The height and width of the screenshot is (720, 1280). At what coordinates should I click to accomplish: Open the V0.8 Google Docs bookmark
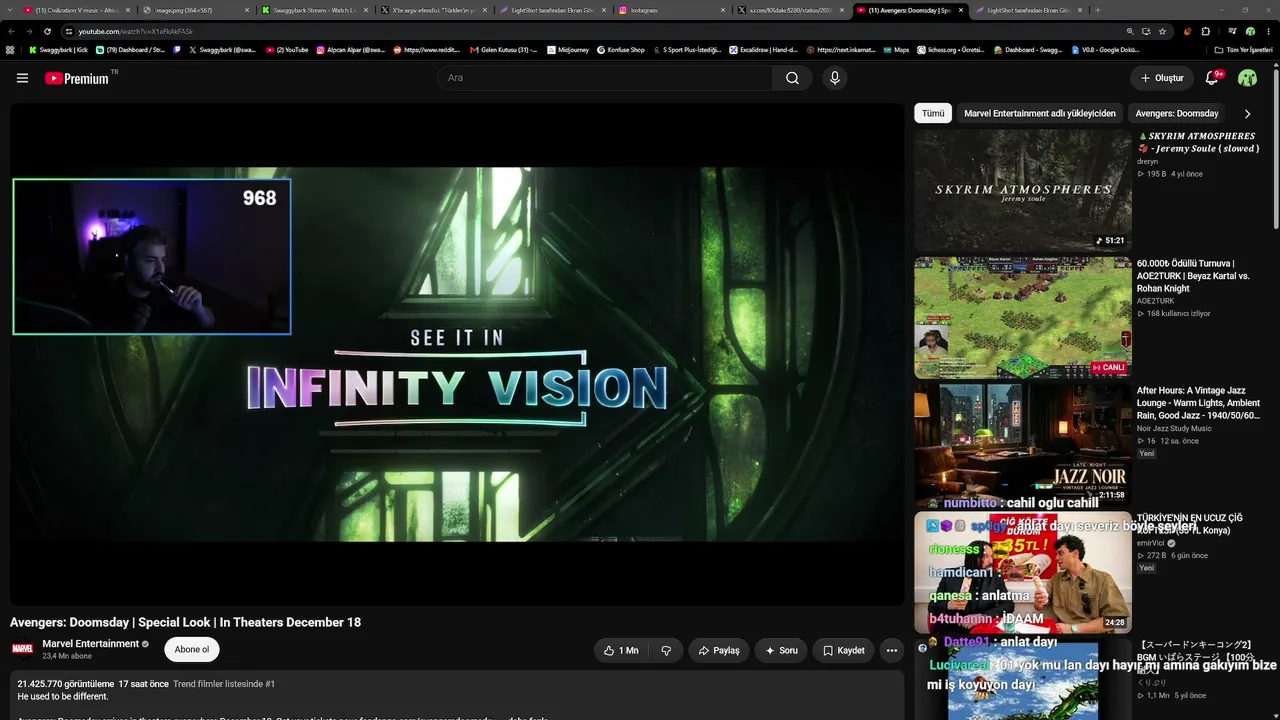point(1105,49)
